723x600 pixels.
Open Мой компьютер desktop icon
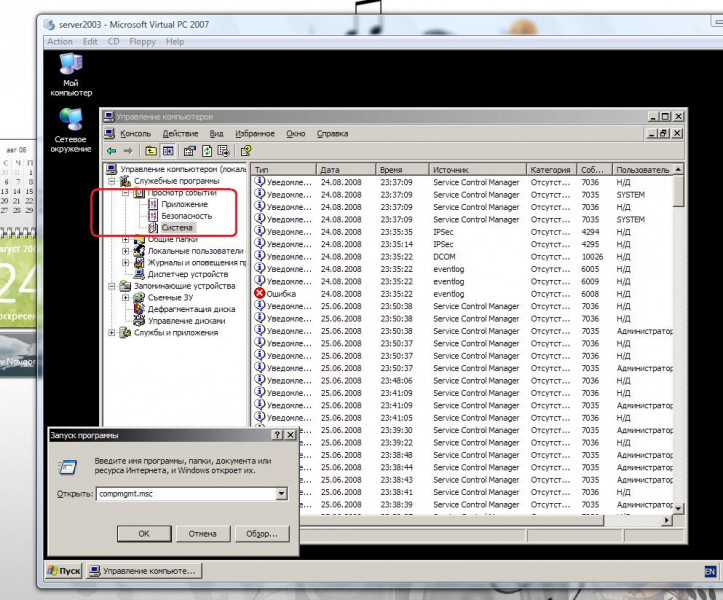pyautogui.click(x=71, y=74)
